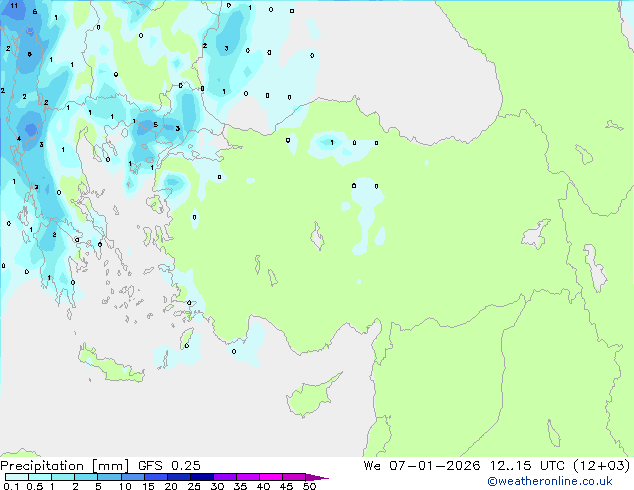634x490 pixels.
Task: Click the 1–2 mm legend color swatch
Action: tap(63, 477)
